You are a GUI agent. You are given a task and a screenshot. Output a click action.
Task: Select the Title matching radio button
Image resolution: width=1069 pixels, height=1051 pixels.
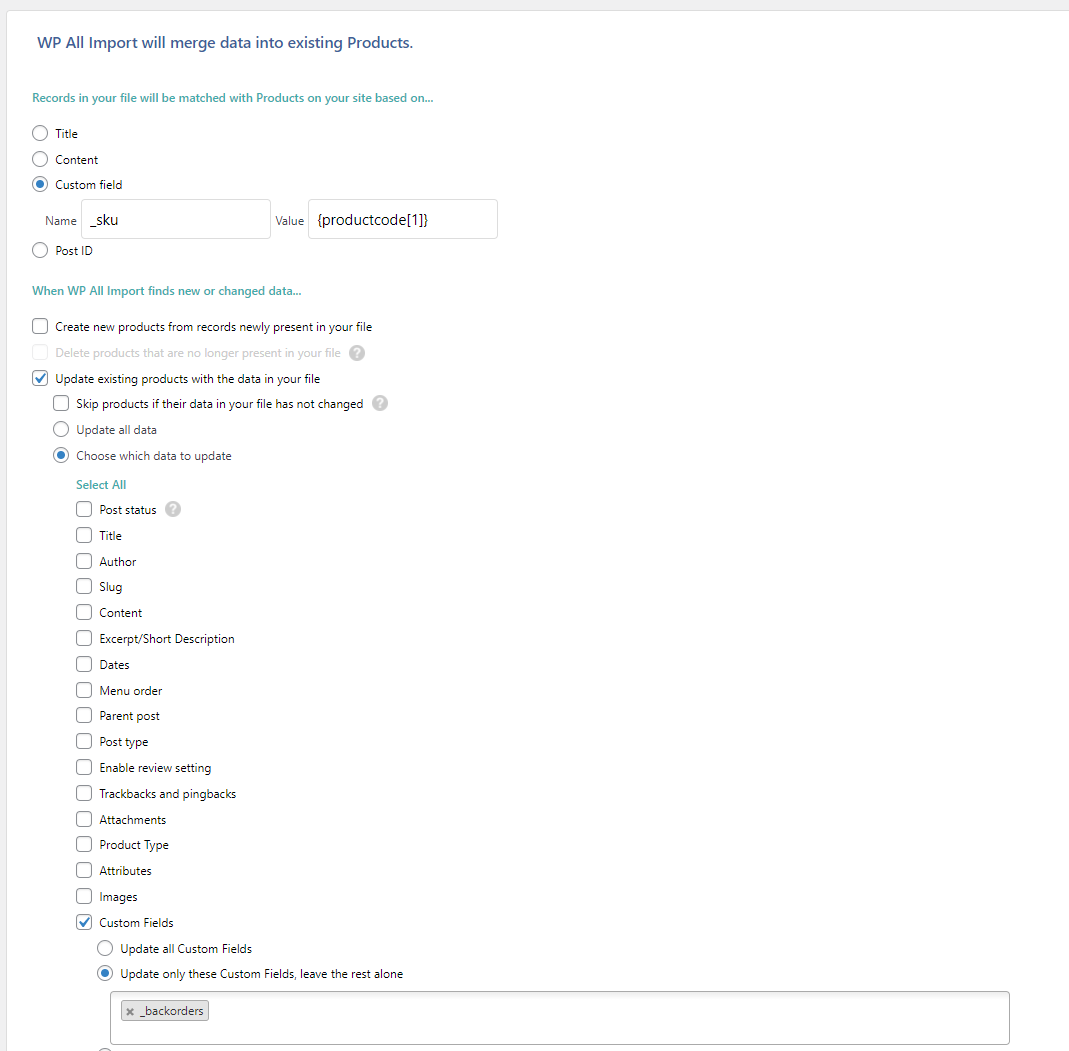[x=40, y=134]
